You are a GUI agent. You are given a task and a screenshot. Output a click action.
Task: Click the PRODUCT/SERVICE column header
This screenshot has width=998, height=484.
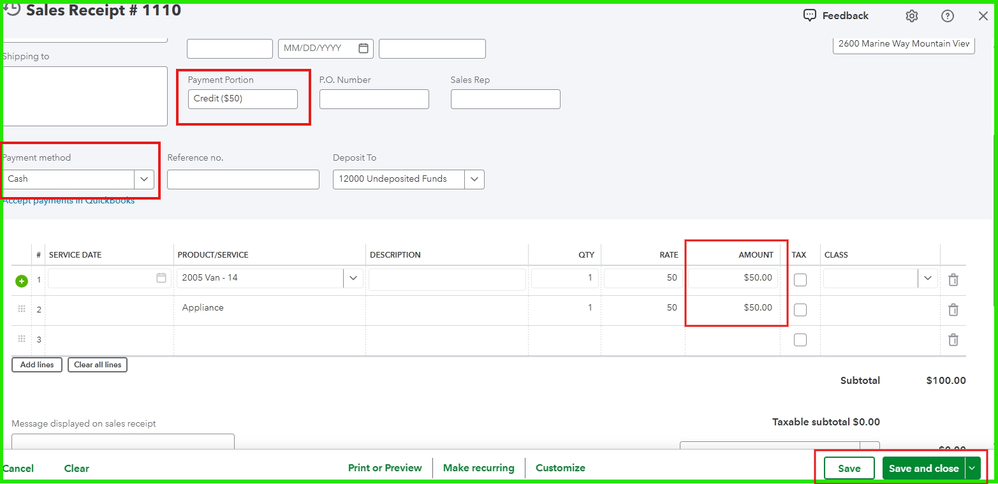pyautogui.click(x=213, y=255)
